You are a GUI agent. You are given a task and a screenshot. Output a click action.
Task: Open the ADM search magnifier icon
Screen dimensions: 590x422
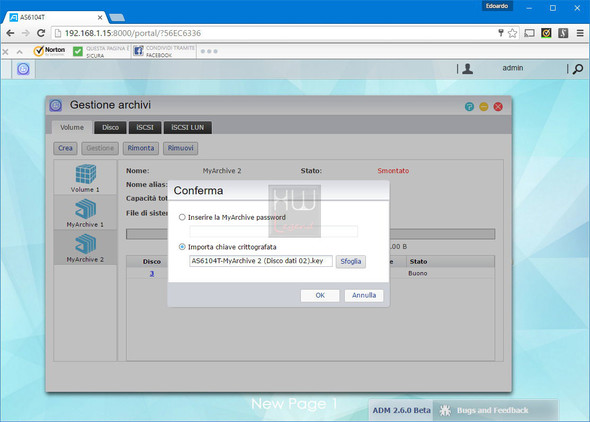tap(578, 69)
